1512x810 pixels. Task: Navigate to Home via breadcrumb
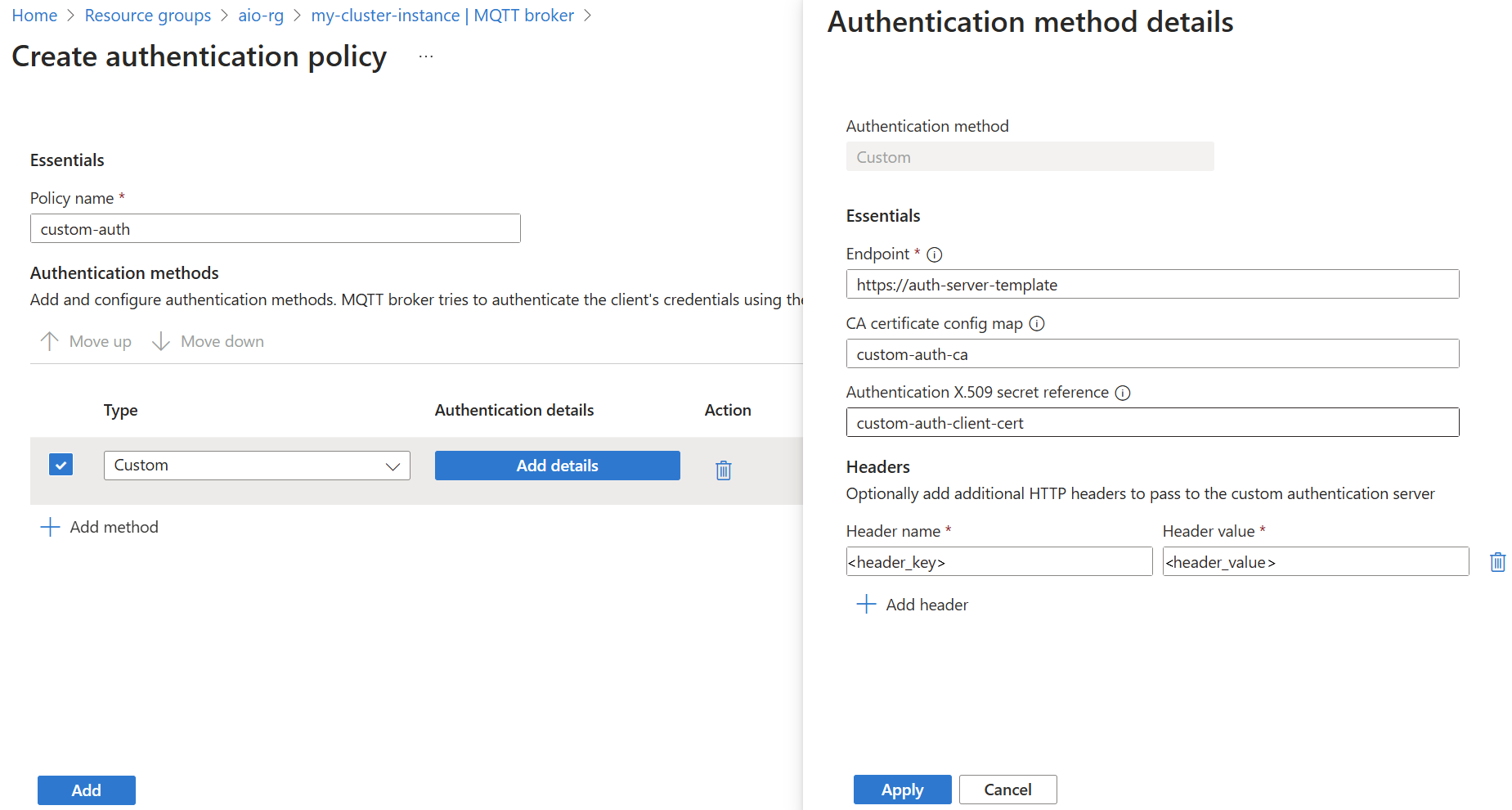[34, 15]
